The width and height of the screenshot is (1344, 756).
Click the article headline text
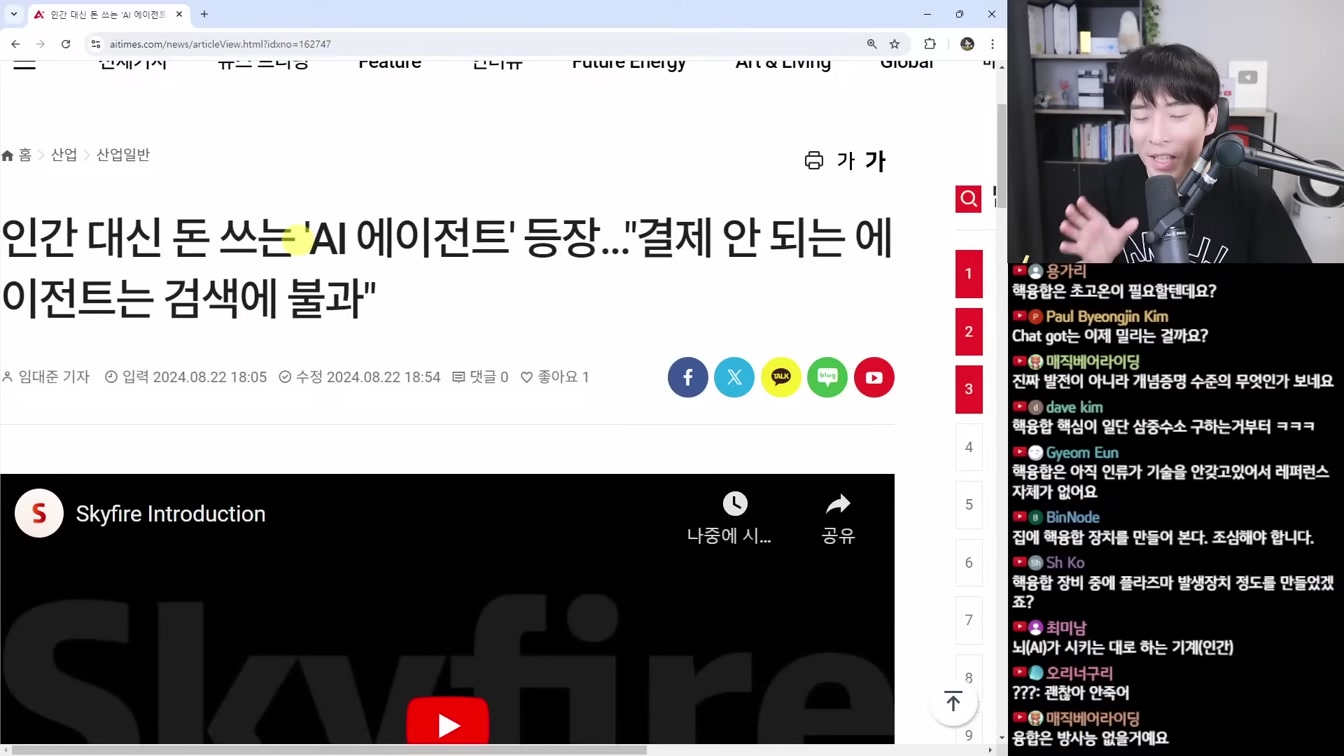click(x=447, y=268)
